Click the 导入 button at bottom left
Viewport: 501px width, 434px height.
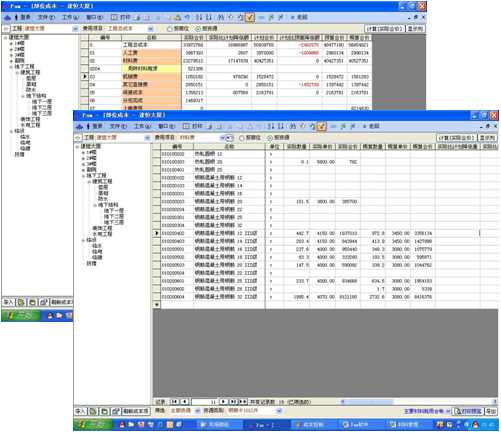pos(80,411)
